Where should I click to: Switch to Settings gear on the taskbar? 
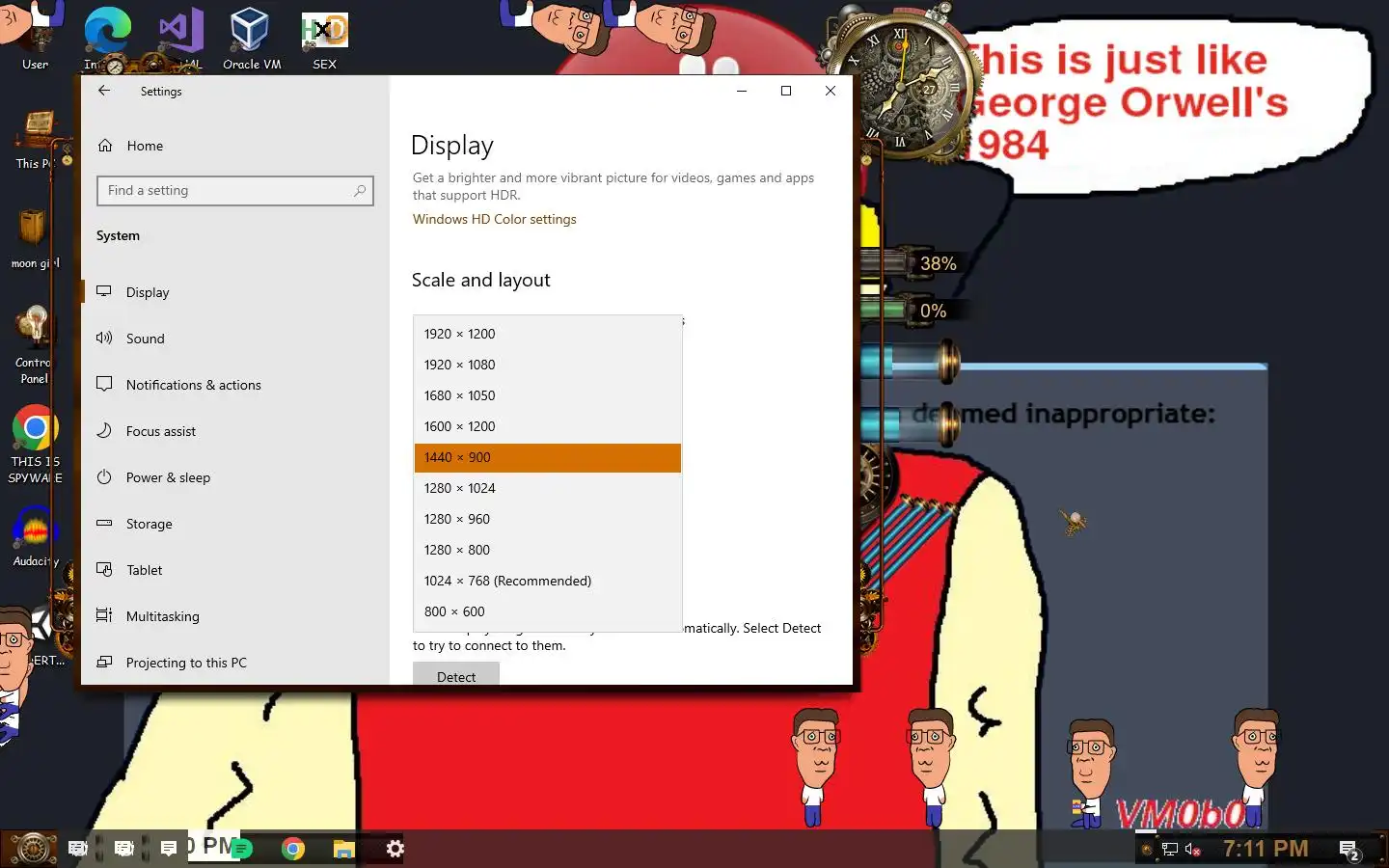pyautogui.click(x=395, y=849)
